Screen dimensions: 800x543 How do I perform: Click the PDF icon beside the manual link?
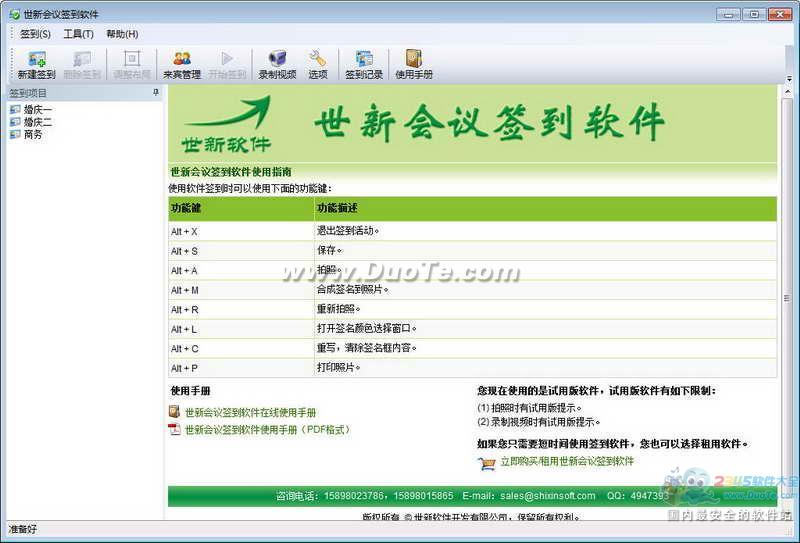click(174, 429)
